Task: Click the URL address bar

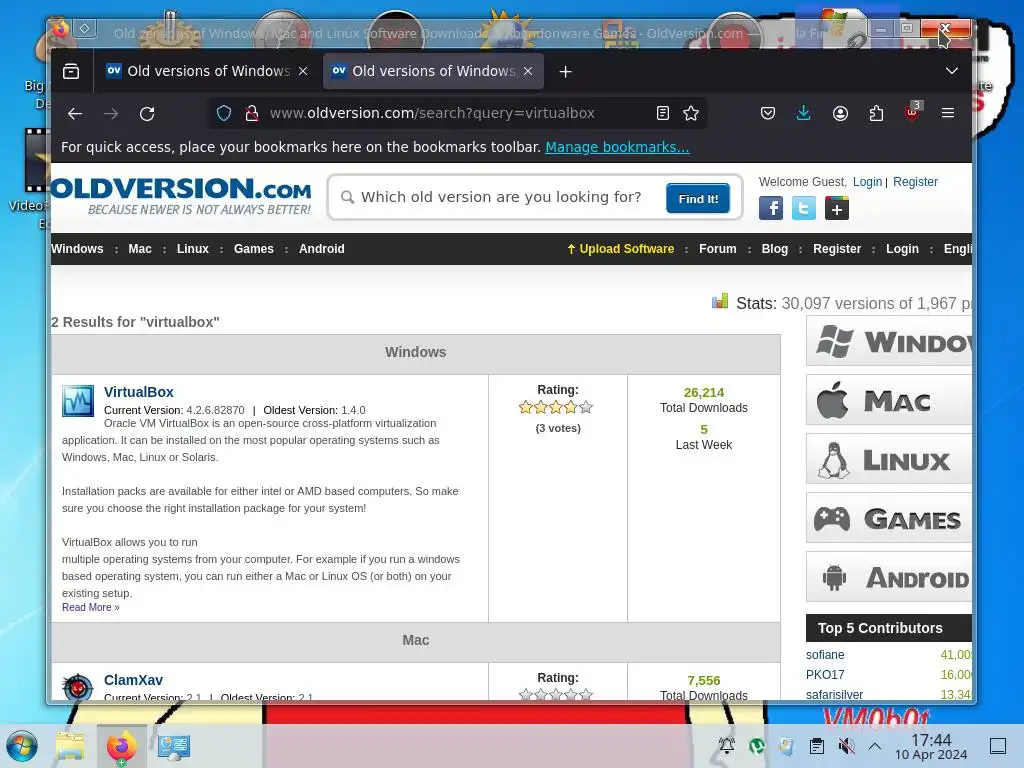Action: [457, 114]
